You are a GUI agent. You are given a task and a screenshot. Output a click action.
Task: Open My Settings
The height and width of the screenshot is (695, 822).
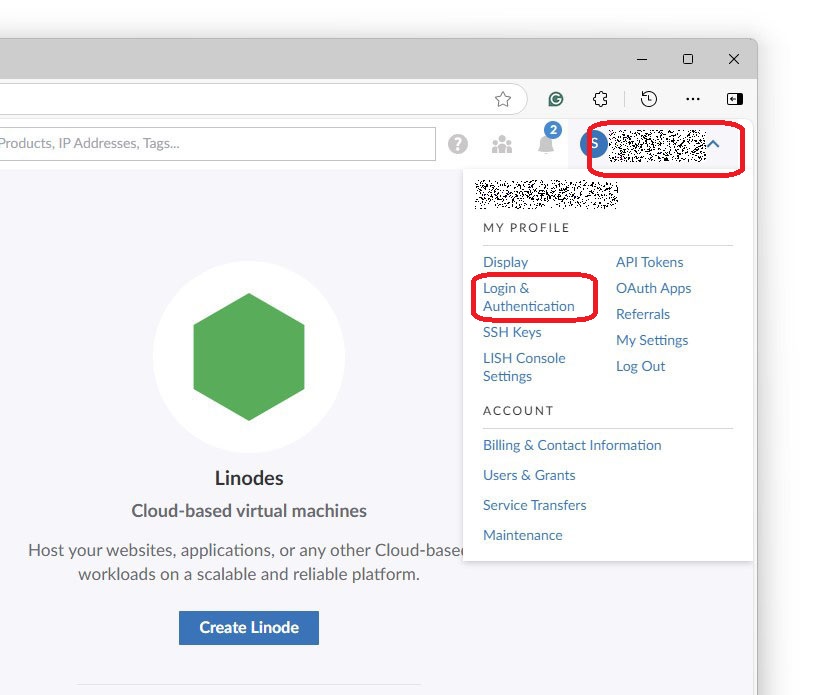pos(652,340)
